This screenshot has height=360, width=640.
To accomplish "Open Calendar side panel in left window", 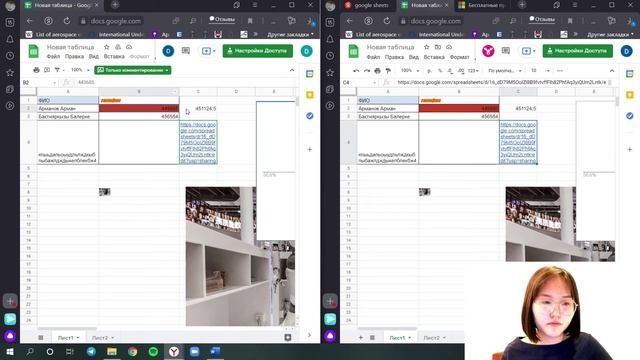I will click(310, 74).
